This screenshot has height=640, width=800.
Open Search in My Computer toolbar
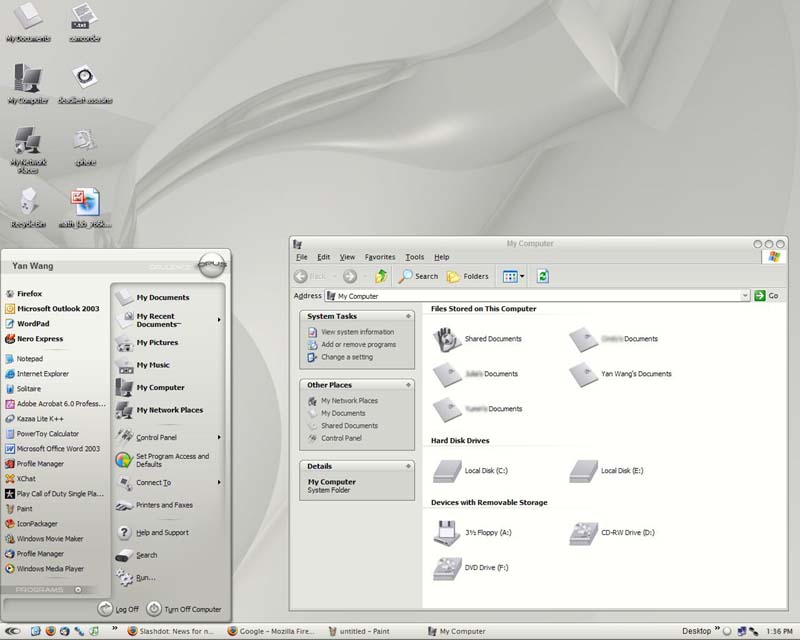(x=418, y=276)
